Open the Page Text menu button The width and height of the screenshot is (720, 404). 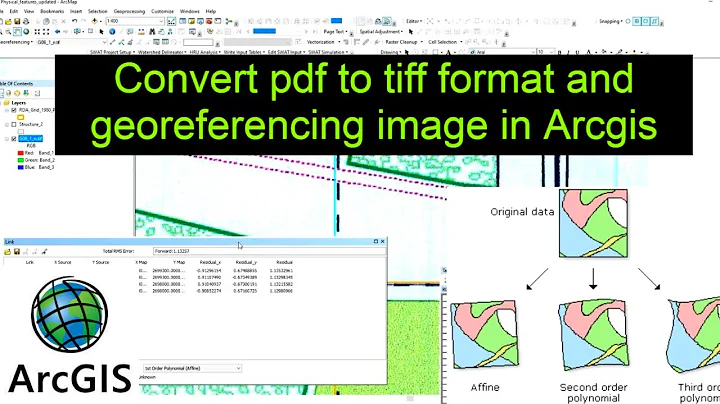(x=335, y=32)
